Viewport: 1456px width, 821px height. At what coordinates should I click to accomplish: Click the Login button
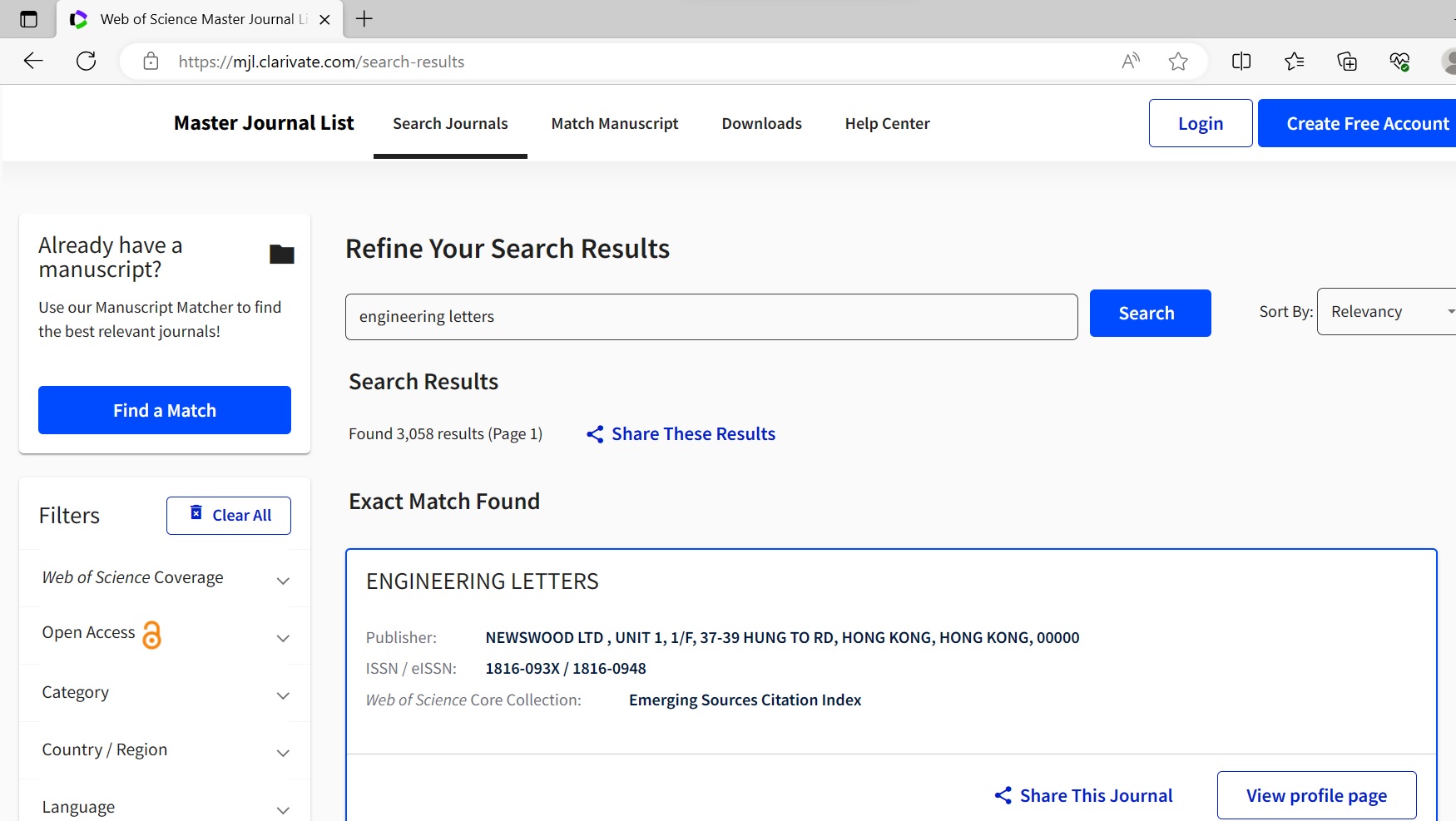tap(1201, 123)
